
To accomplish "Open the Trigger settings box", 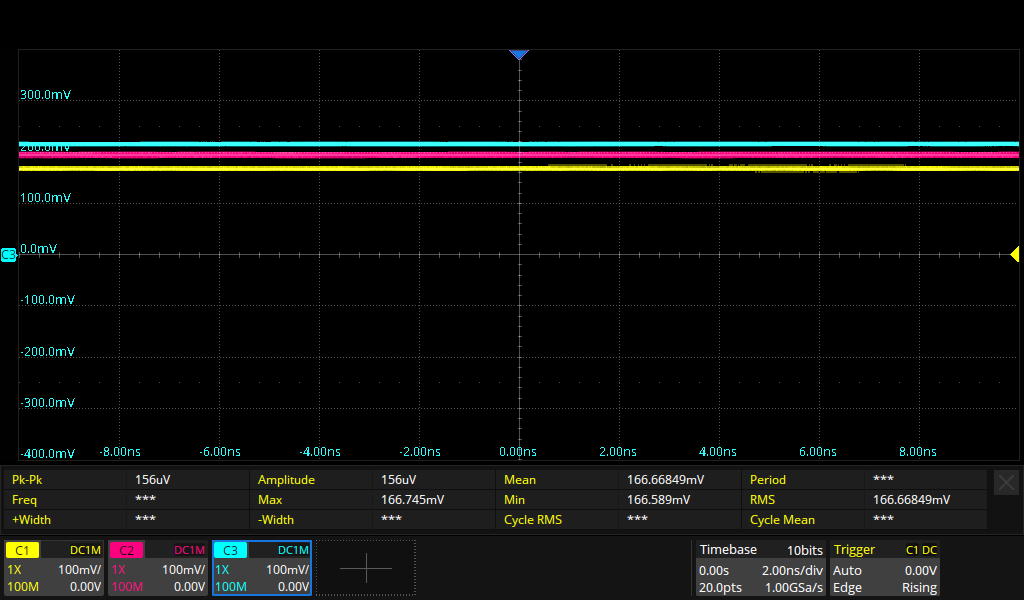I will pyautogui.click(x=885, y=568).
